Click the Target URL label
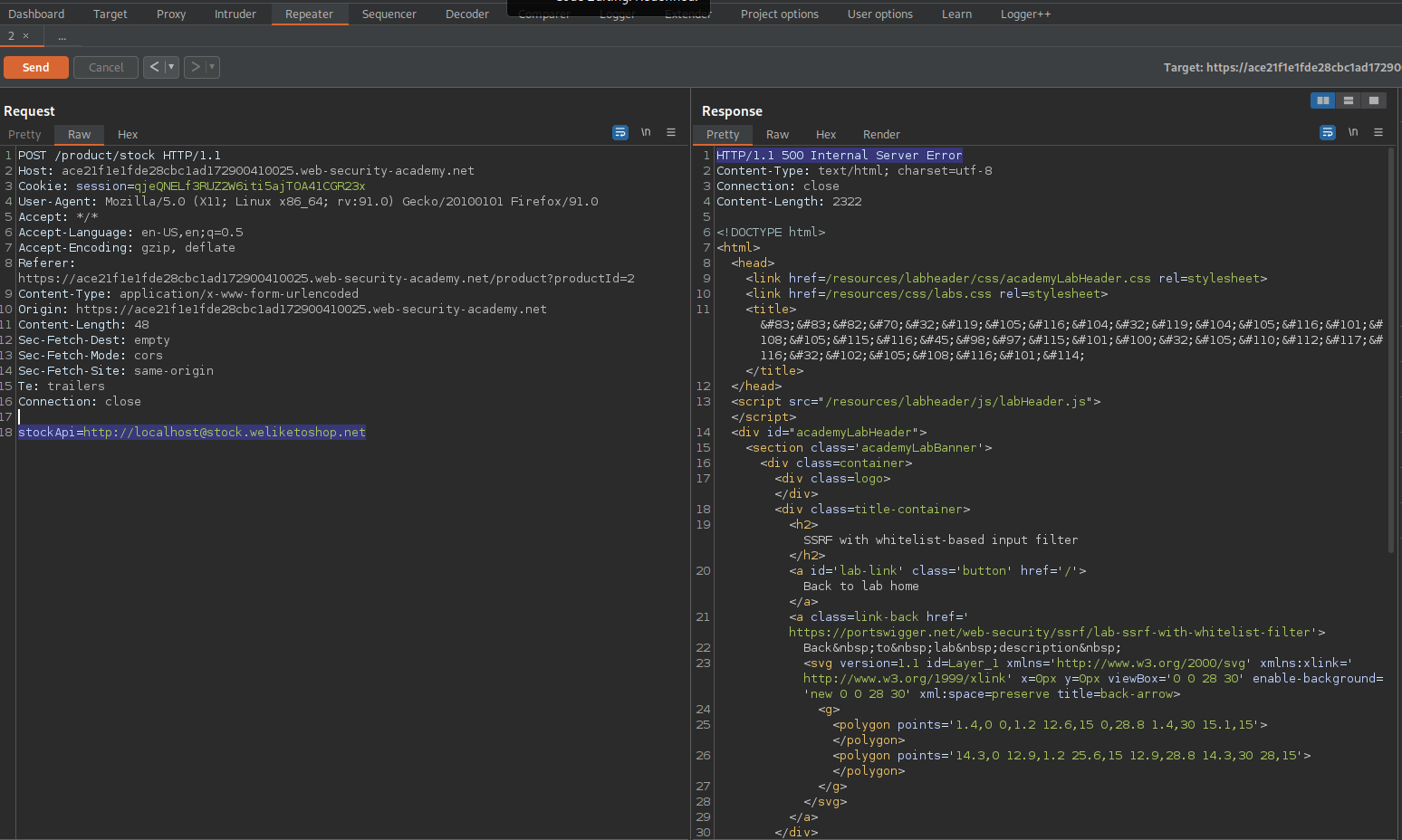The height and width of the screenshot is (840, 1402). click(x=1282, y=68)
